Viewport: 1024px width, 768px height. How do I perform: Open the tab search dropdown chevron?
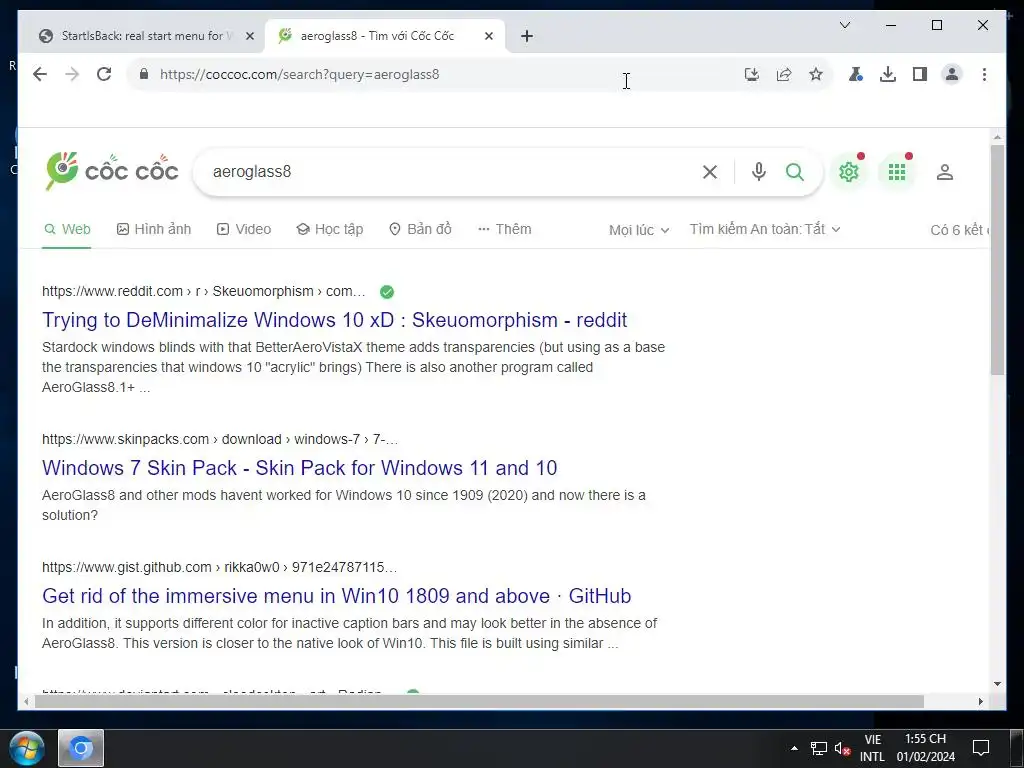pyautogui.click(x=844, y=25)
